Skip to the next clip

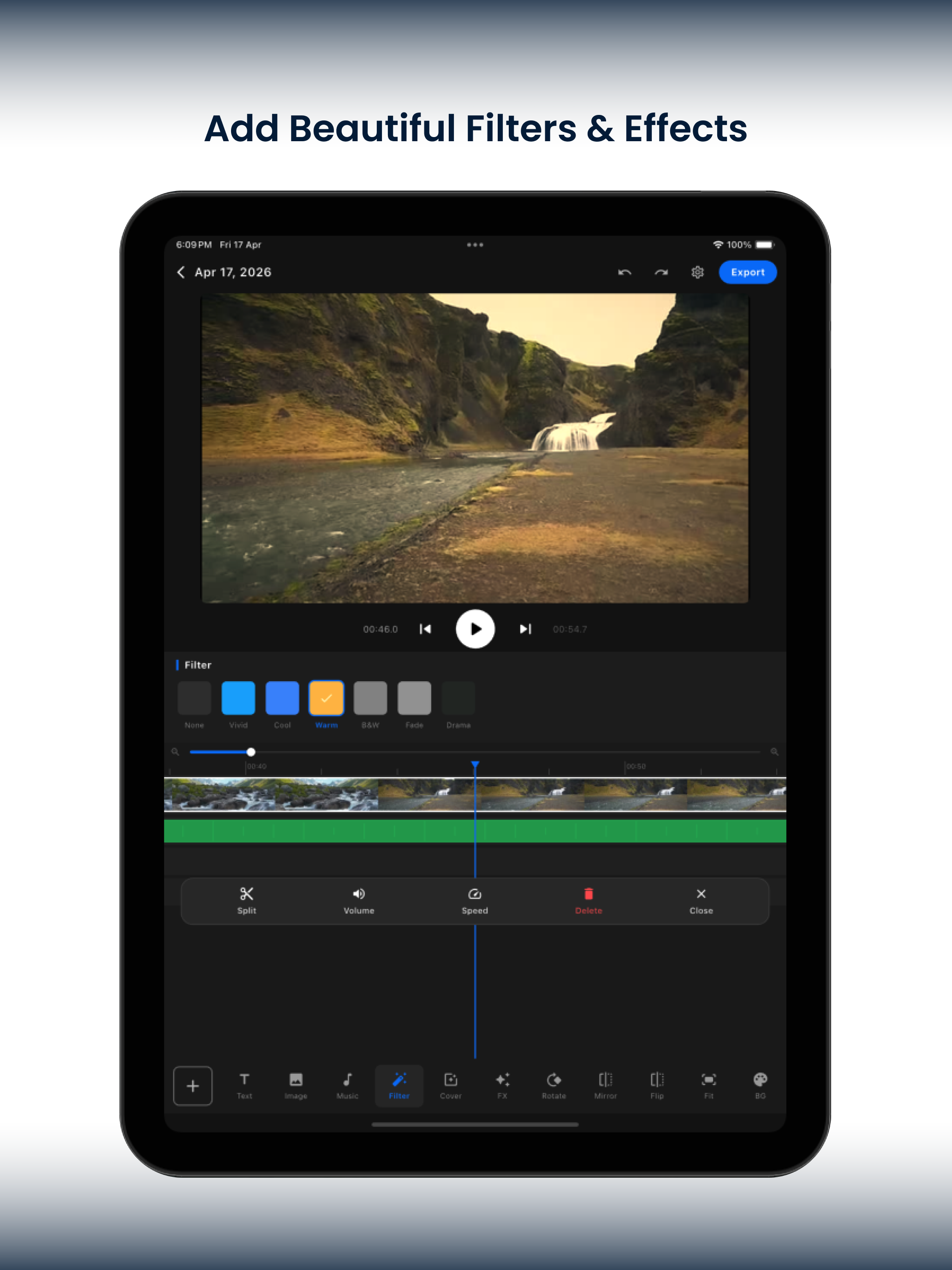[x=525, y=629]
